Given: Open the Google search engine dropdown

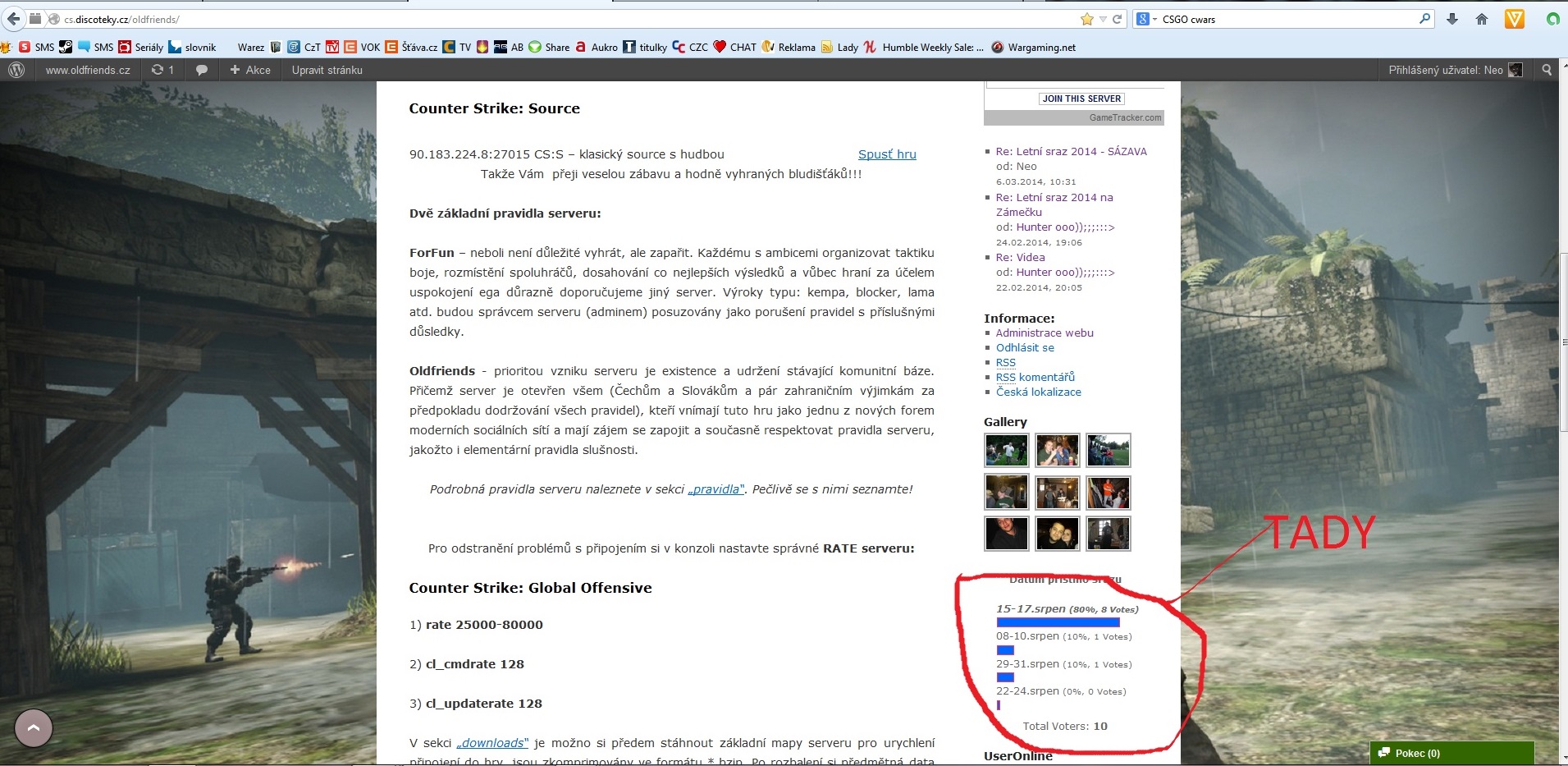Looking at the screenshot, I should (x=1146, y=19).
